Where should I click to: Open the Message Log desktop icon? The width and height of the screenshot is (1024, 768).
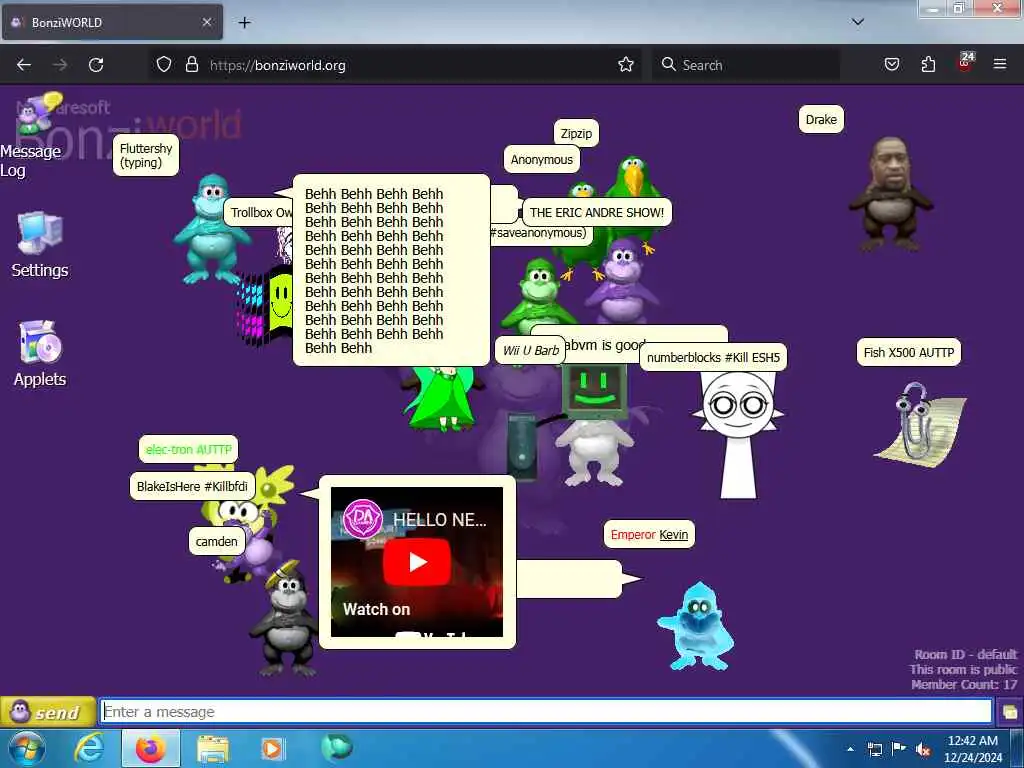tap(31, 135)
